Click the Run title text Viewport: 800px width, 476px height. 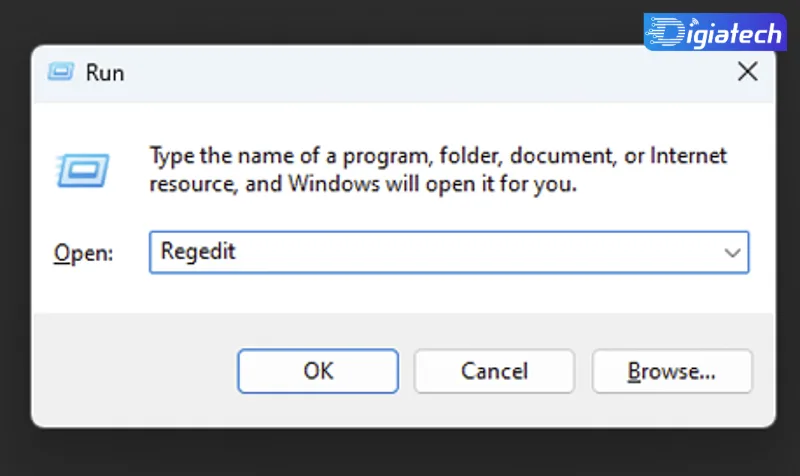pyautogui.click(x=105, y=72)
